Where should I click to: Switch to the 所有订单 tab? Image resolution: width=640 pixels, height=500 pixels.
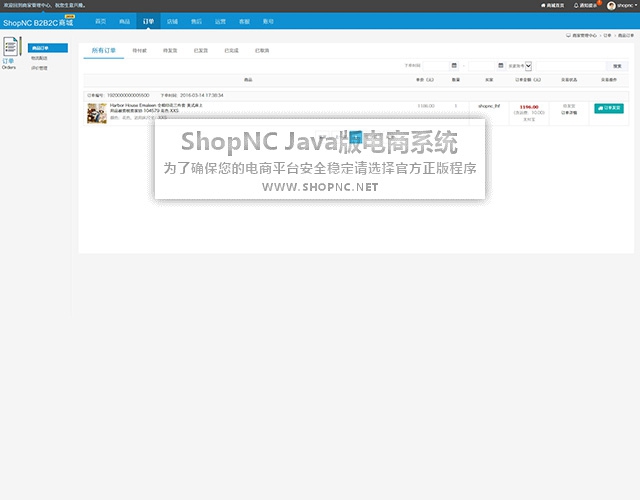point(104,51)
